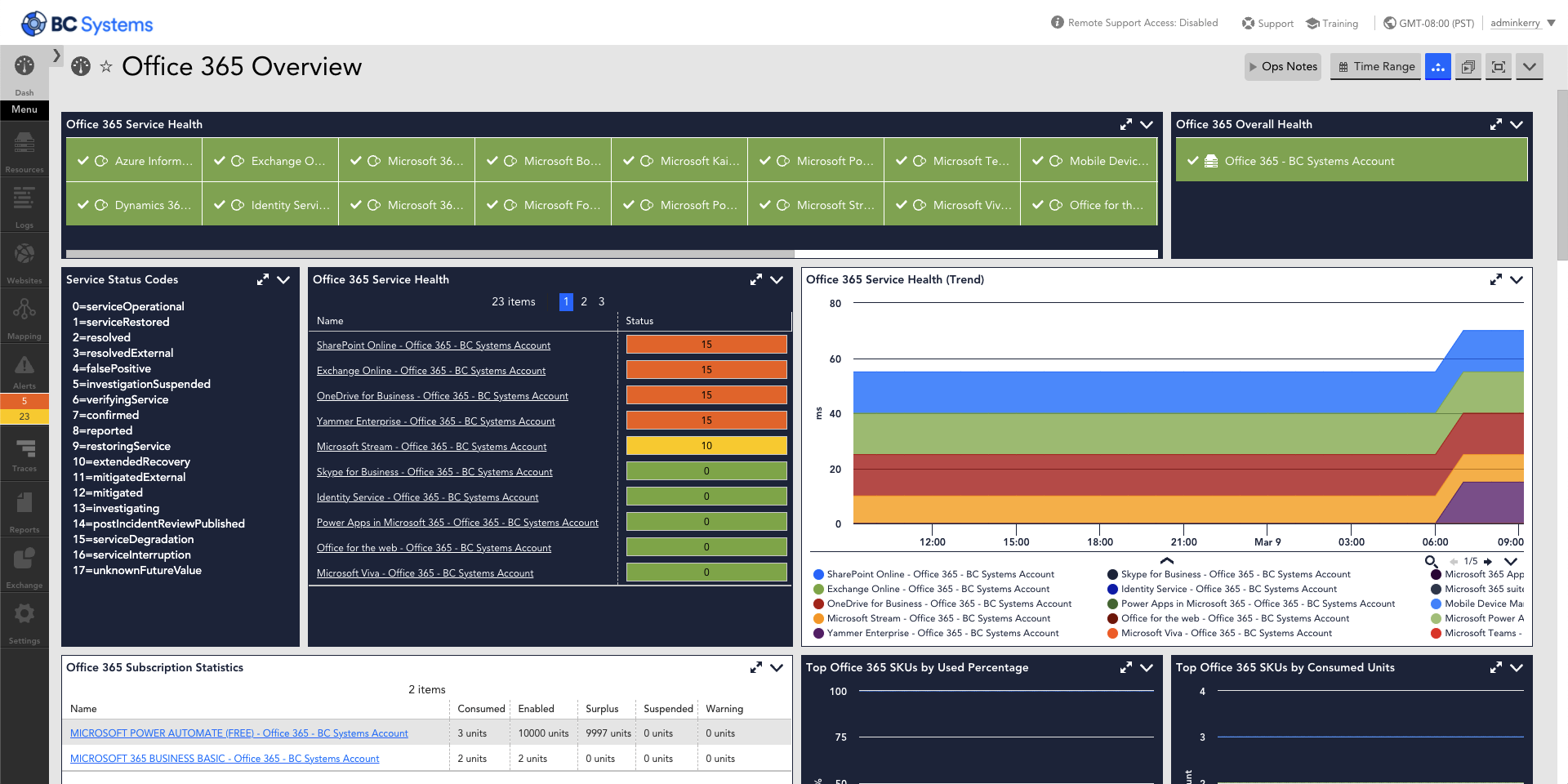Maximize the Subscription Statistics widget
Image resolution: width=1568 pixels, height=784 pixels.
click(x=756, y=667)
